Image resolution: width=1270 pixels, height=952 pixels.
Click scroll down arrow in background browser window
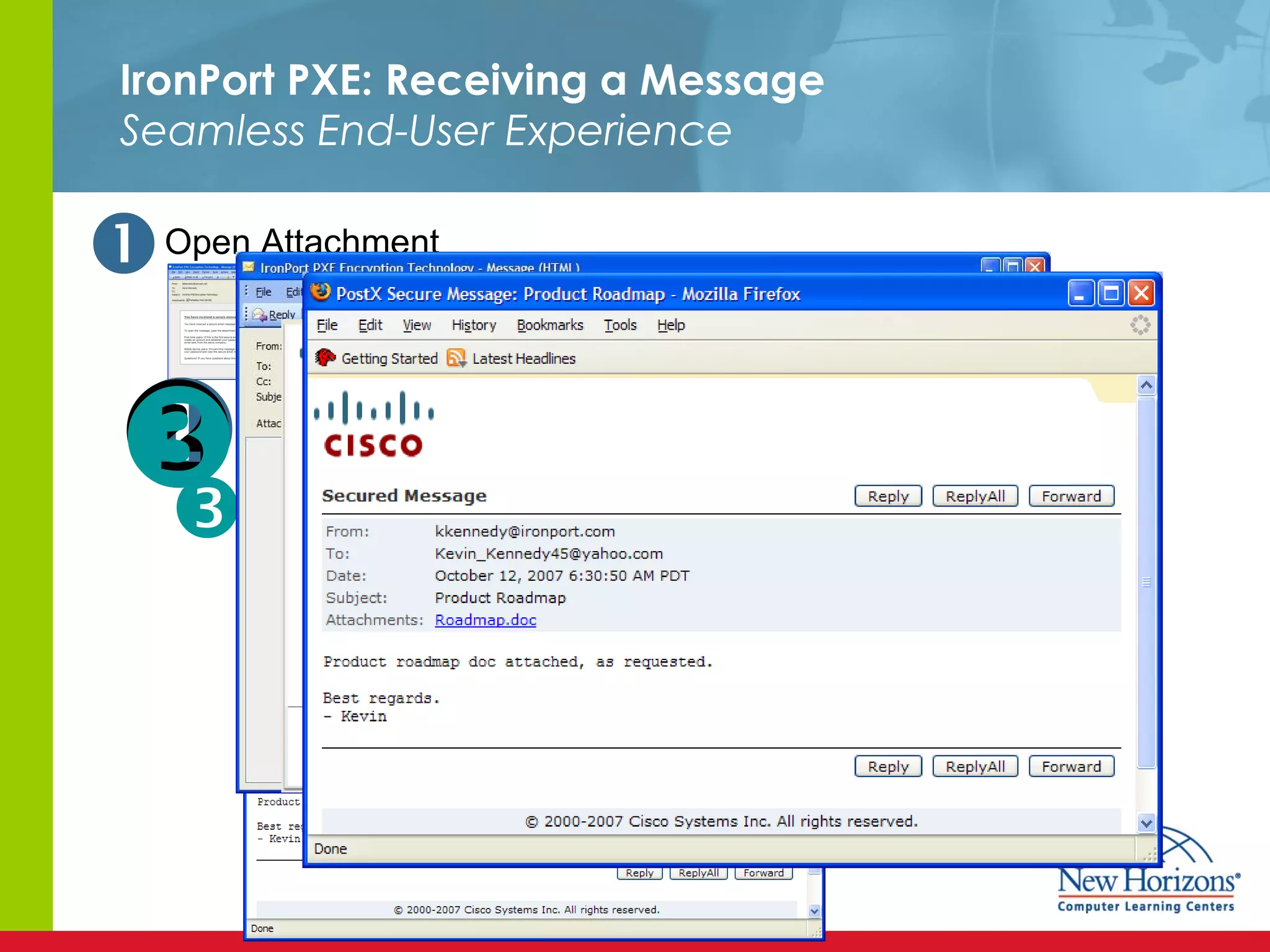(815, 911)
